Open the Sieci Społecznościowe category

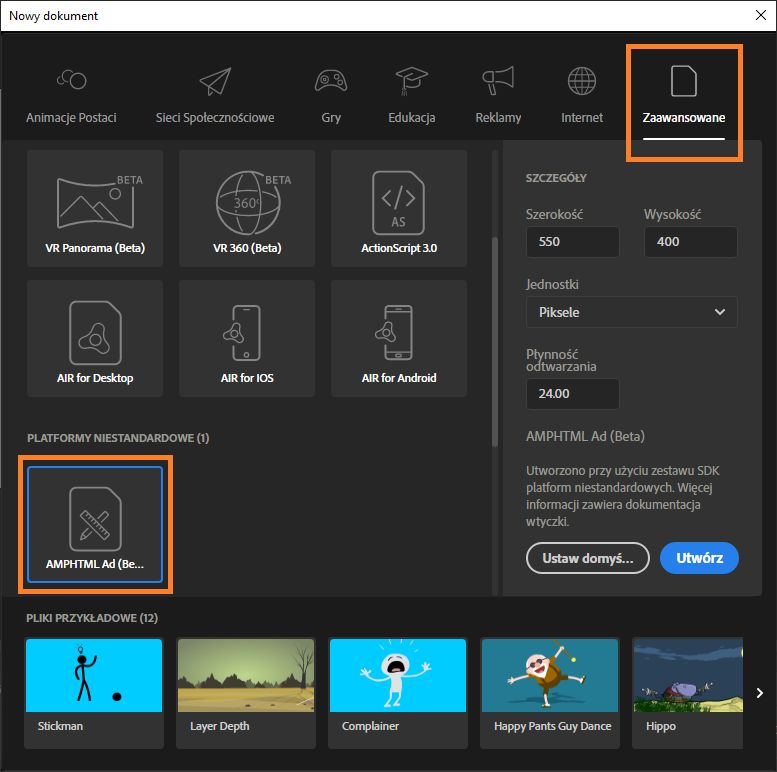coord(215,97)
